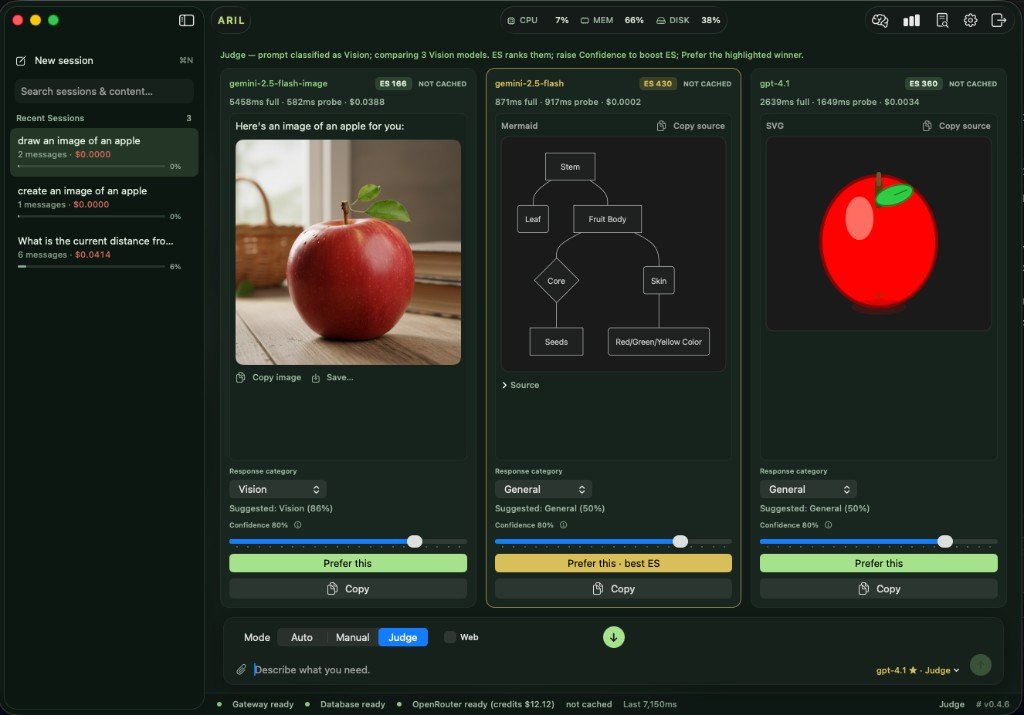1024x715 pixels.
Task: Open Response category dropdown showing Vision
Action: pyautogui.click(x=278, y=489)
